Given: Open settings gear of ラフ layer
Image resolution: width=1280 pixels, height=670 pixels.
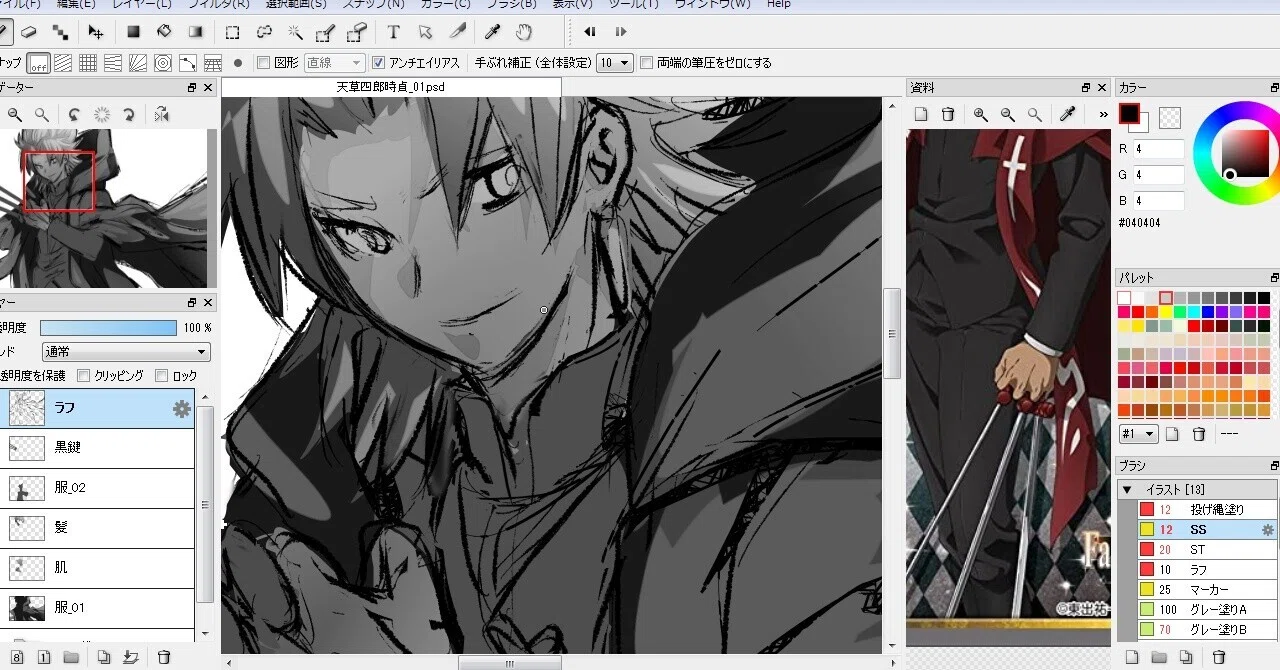Looking at the screenshot, I should pos(181,408).
